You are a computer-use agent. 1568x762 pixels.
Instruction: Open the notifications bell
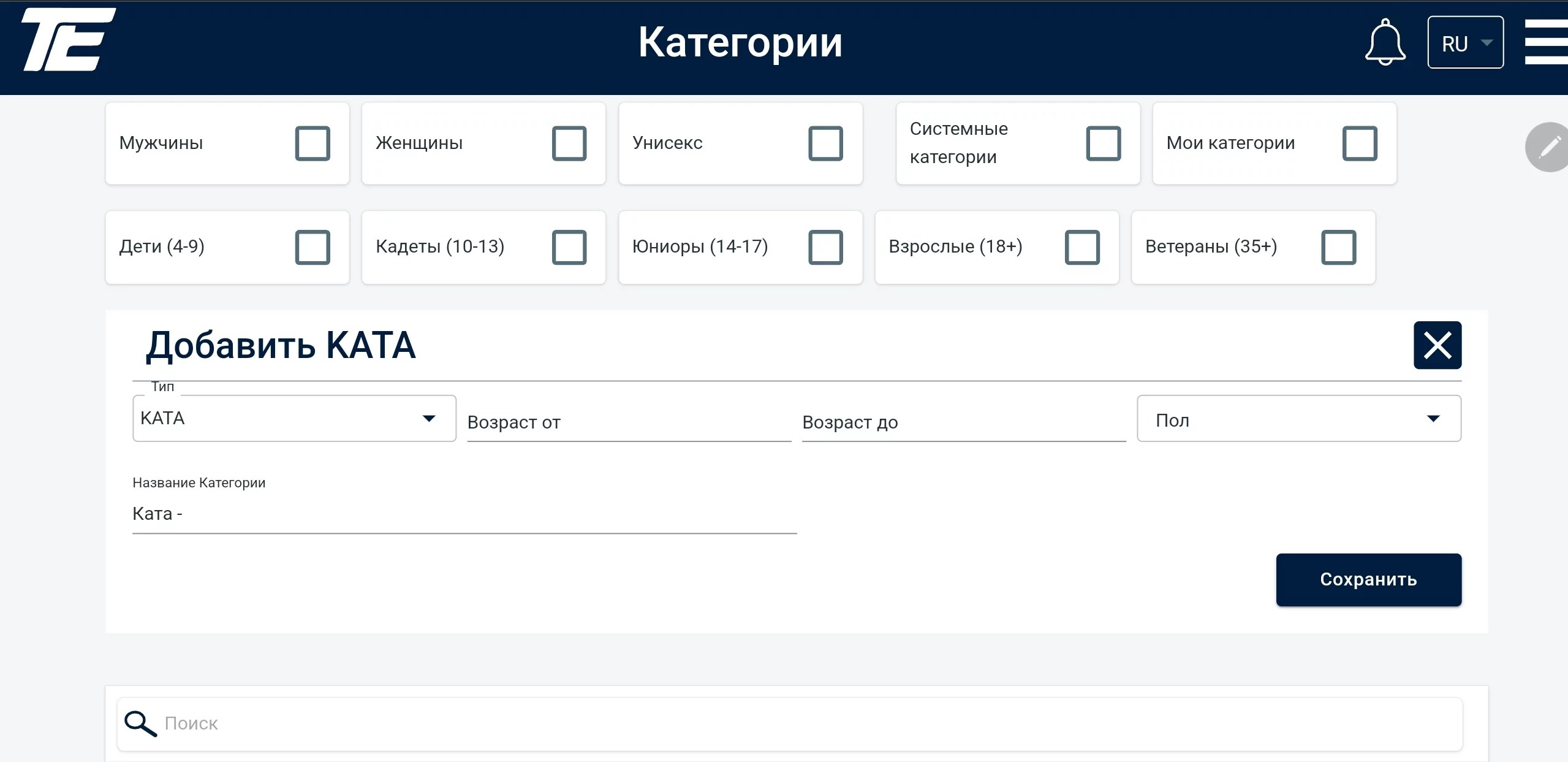tap(1385, 42)
